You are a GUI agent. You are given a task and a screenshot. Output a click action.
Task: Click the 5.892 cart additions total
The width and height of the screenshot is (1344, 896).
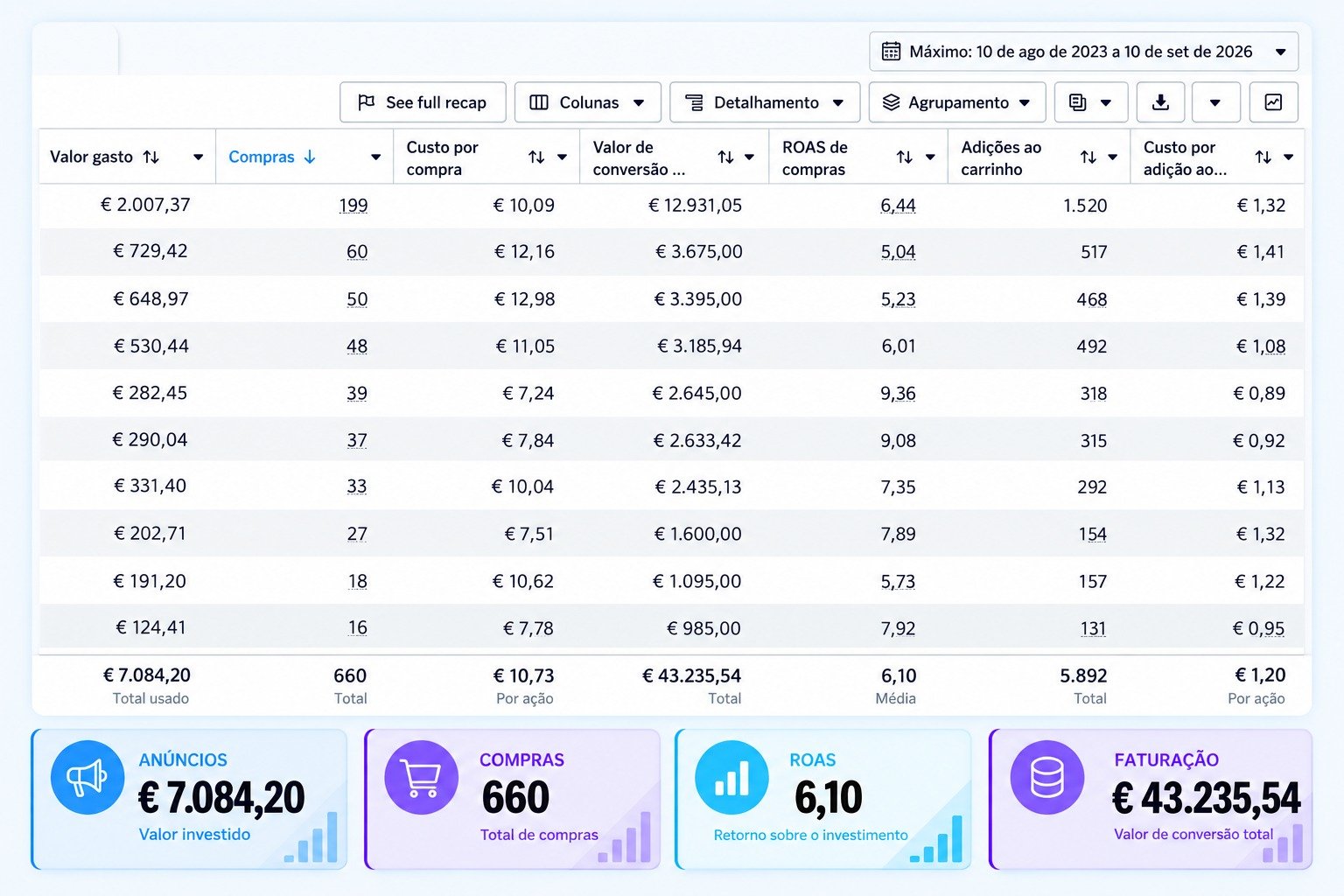coord(1083,675)
